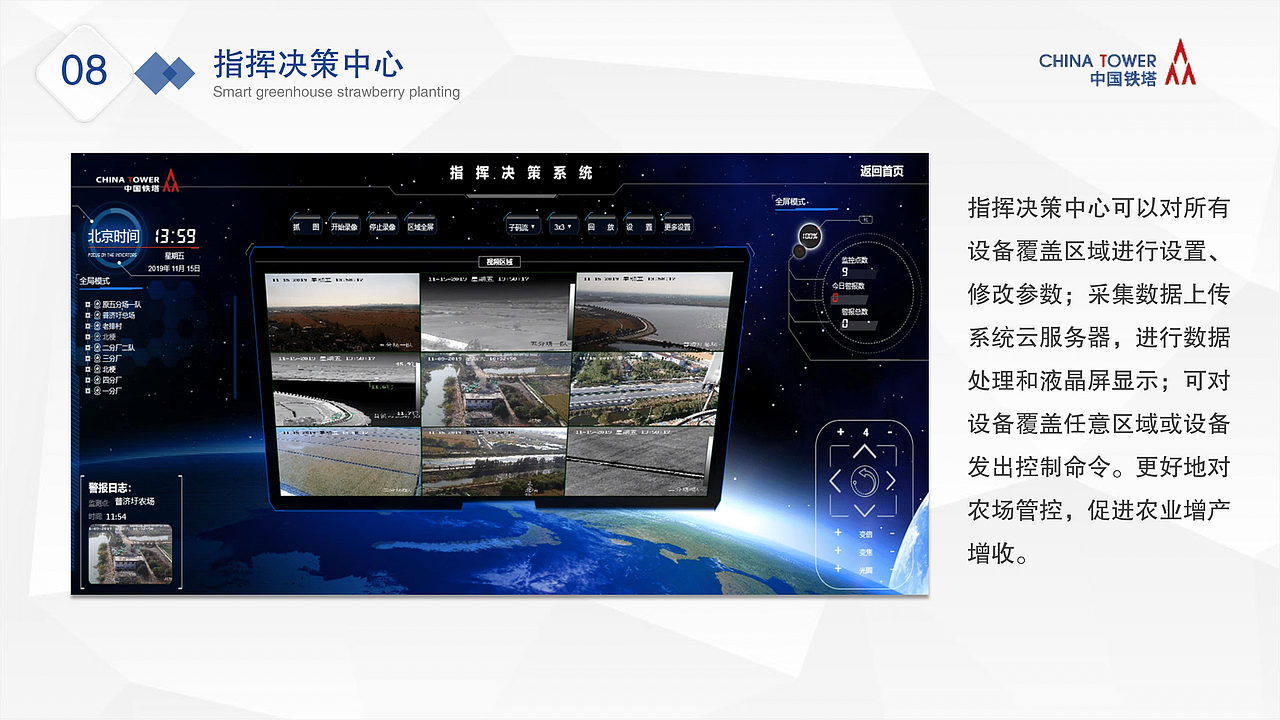Click the 监控点数 value 9
Screen dimensions: 1280x720
point(845,272)
